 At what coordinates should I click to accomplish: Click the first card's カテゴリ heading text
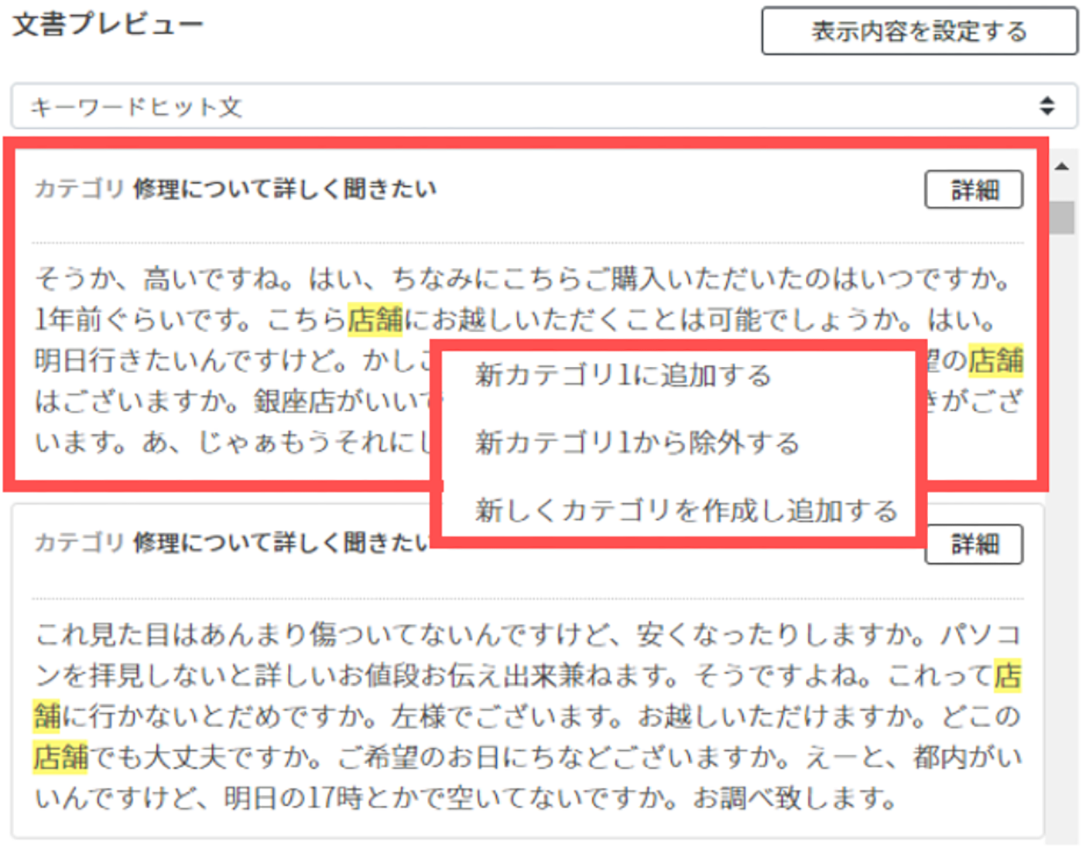point(235,188)
